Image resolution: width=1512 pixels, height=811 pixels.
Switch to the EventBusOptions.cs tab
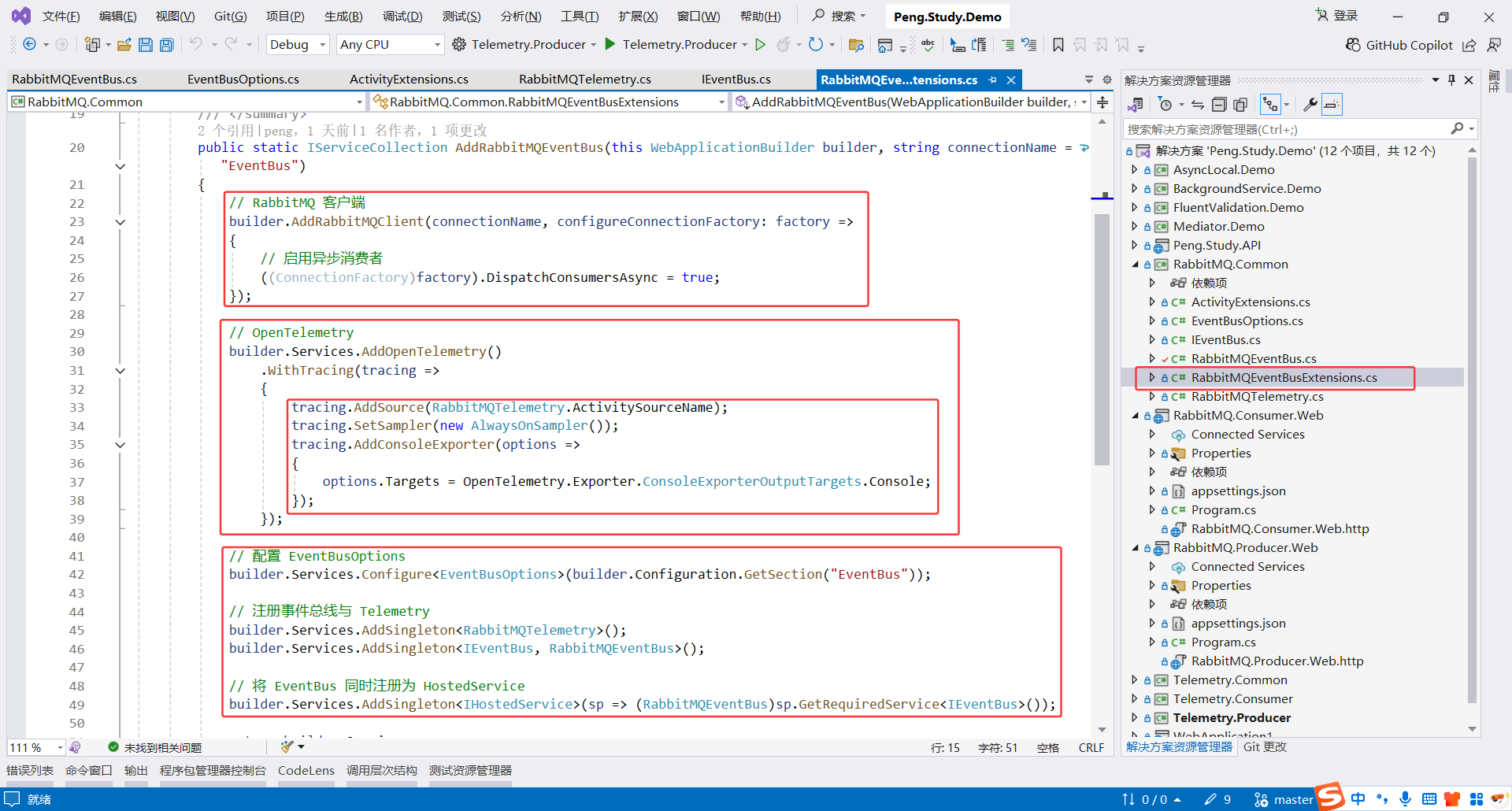[243, 80]
